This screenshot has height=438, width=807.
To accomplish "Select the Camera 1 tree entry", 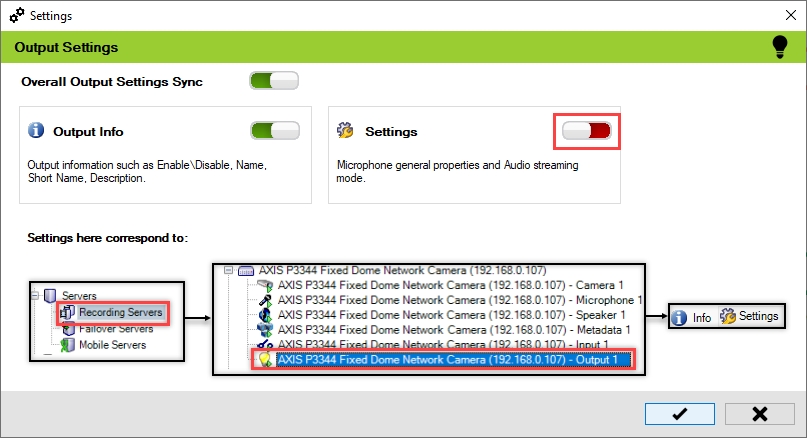I will 454,285.
